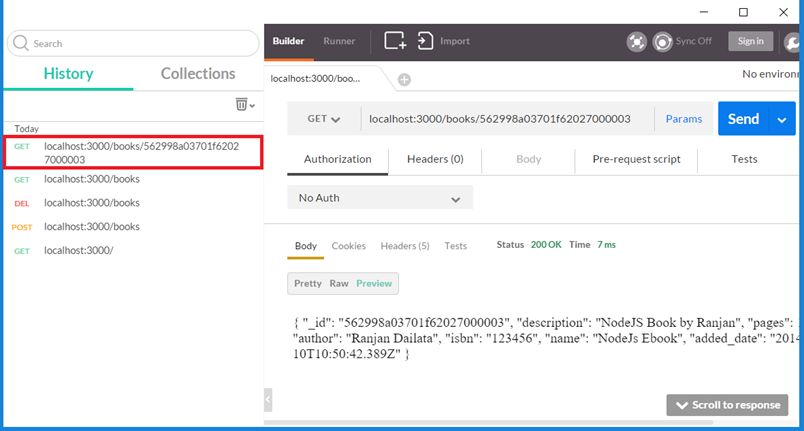Open the Send button dropdown arrow
This screenshot has width=804, height=431.
782,119
